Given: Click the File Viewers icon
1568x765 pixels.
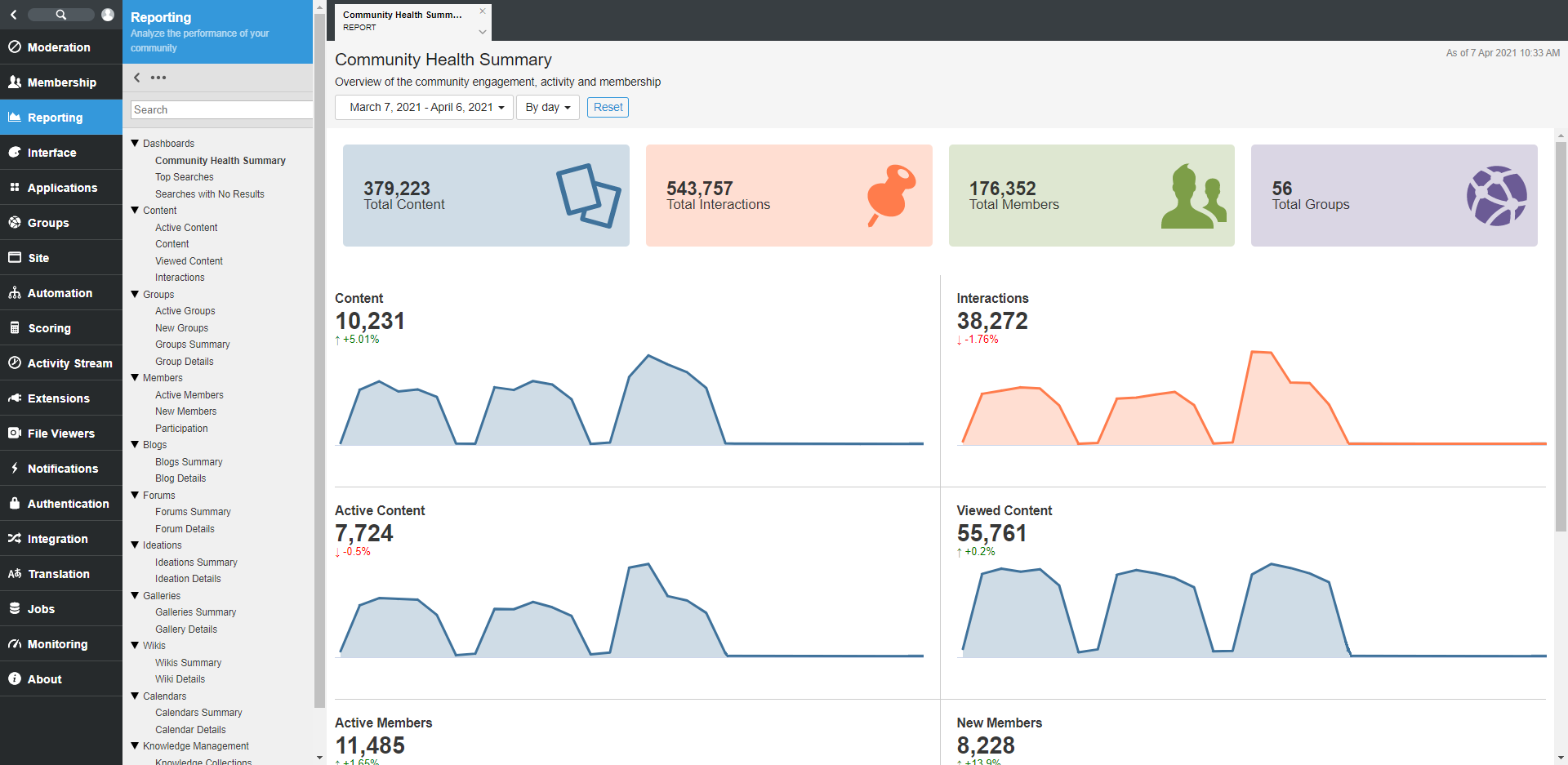Looking at the screenshot, I should [x=15, y=434].
